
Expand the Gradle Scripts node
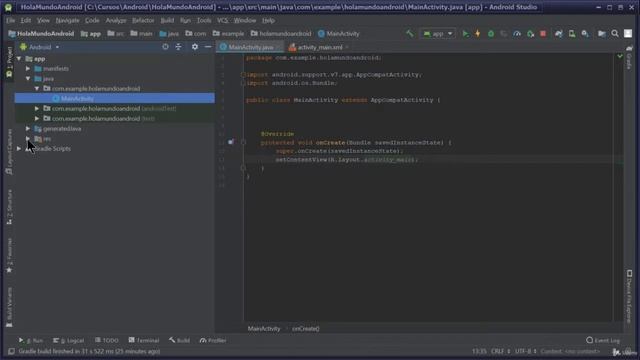coord(19,149)
